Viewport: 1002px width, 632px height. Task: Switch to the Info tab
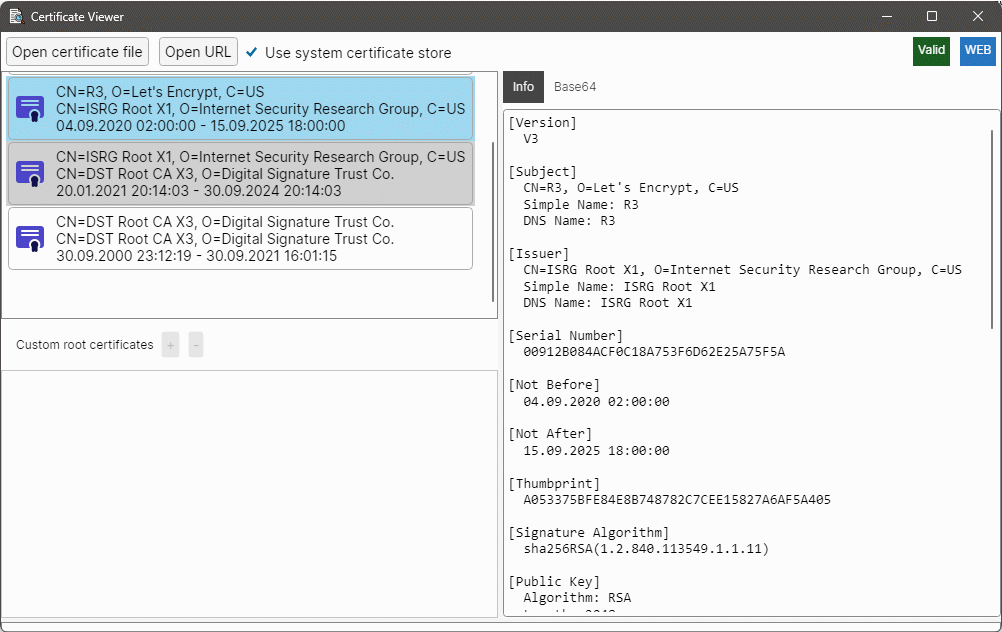523,87
